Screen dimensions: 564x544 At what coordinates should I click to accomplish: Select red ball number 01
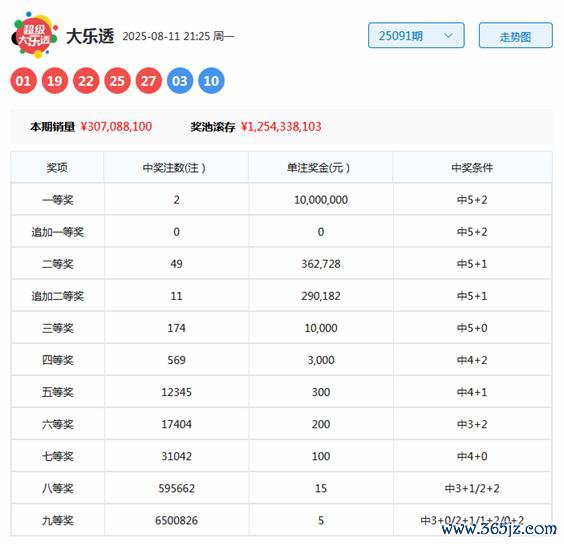coord(23,81)
